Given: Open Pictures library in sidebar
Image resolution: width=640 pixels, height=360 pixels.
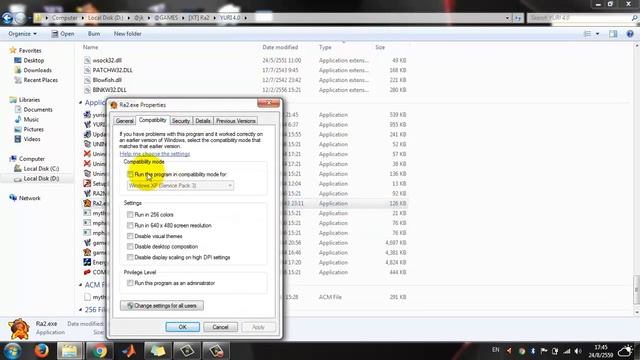Looking at the screenshot, I should pyautogui.click(x=33, y=129).
